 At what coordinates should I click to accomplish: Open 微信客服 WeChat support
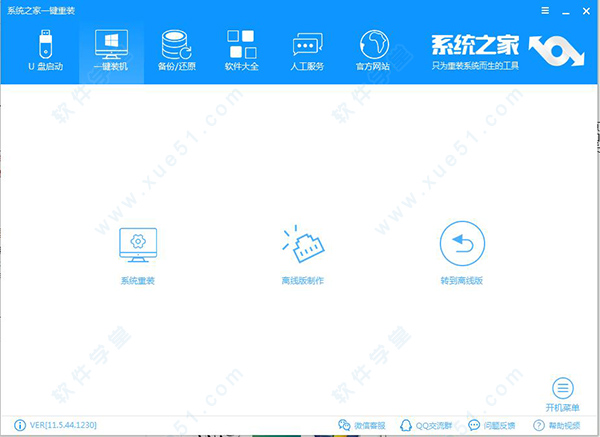[x=362, y=425]
